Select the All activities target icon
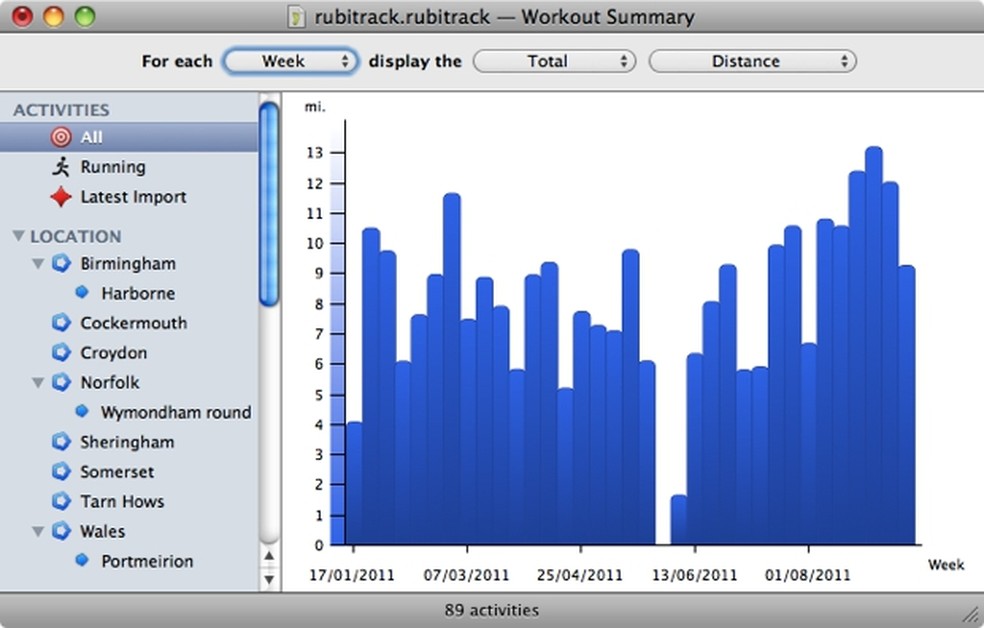Screen dimensions: 984x628 [x=61, y=137]
